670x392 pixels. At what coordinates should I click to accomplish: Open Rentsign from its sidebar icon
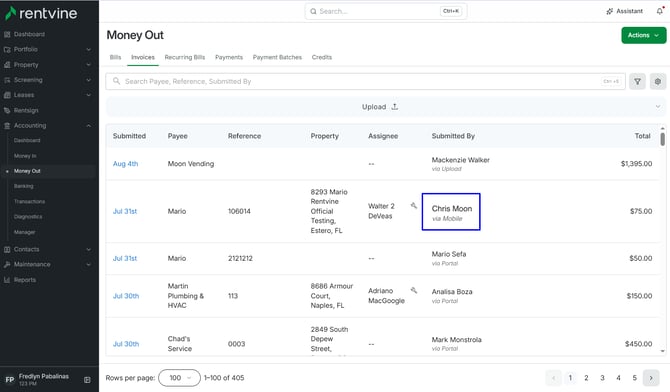coord(7,110)
